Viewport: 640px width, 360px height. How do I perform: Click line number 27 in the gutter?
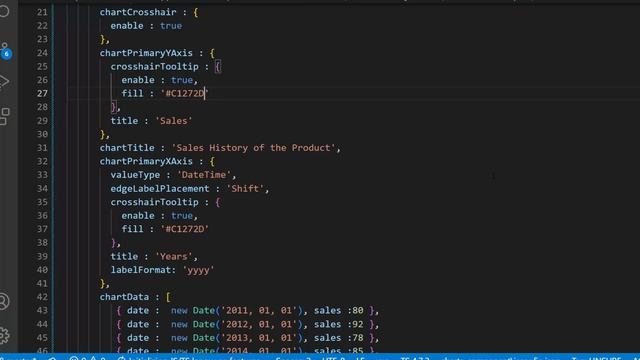click(x=42, y=93)
